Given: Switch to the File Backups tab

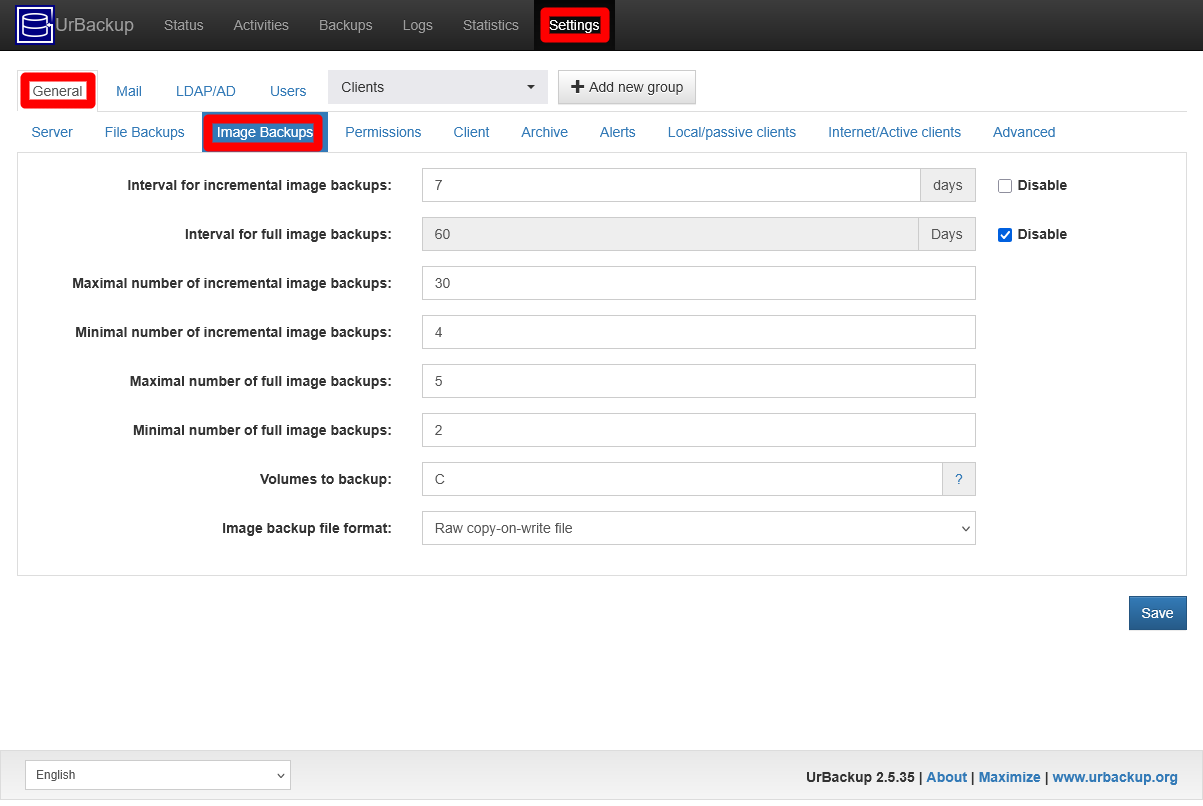Looking at the screenshot, I should tap(144, 132).
